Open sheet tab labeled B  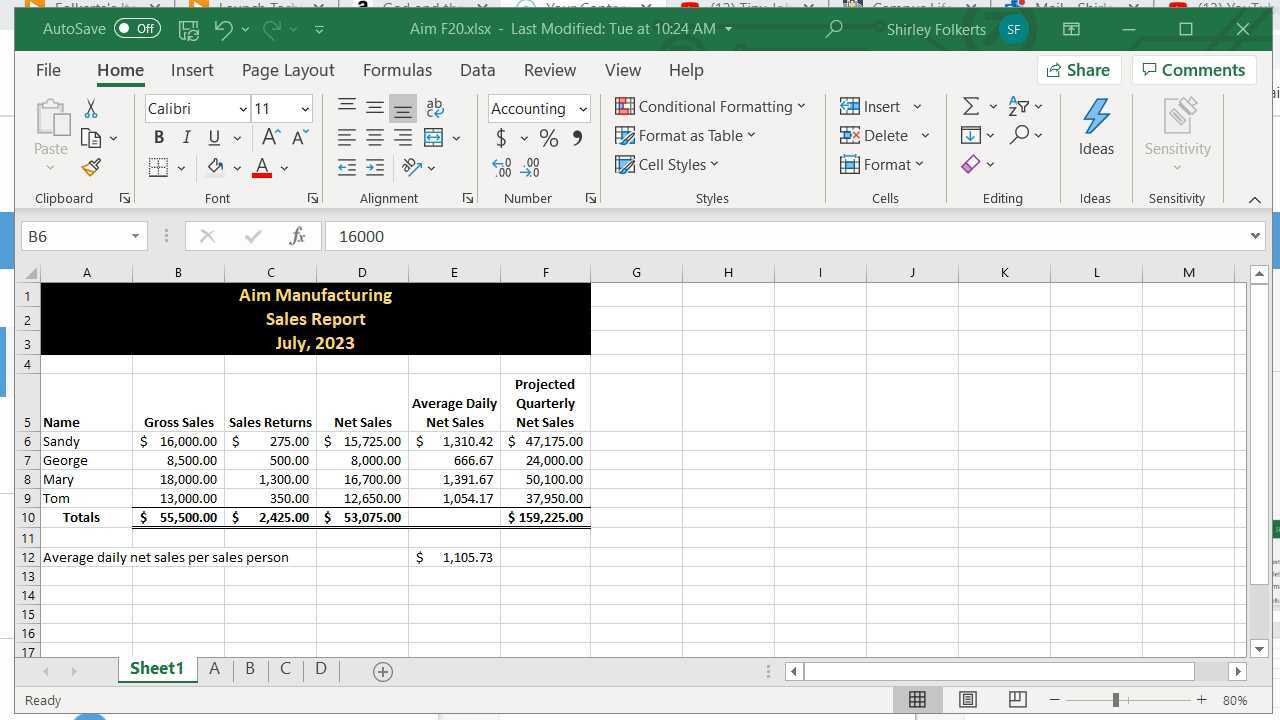coord(249,668)
